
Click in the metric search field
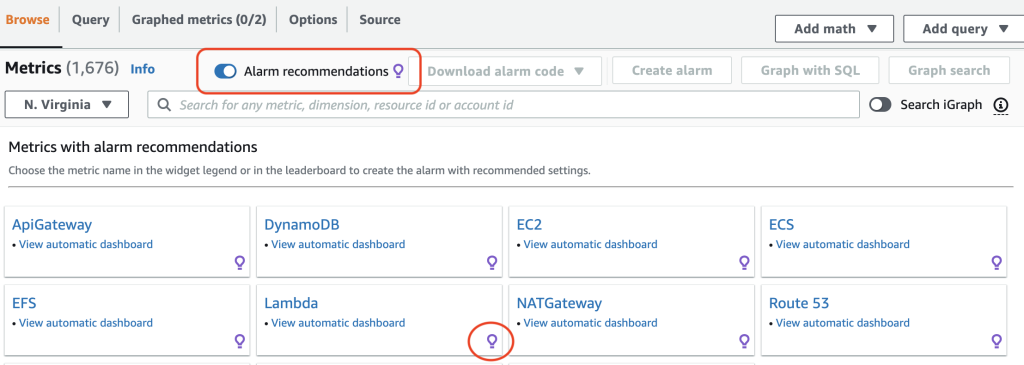tap(504, 104)
